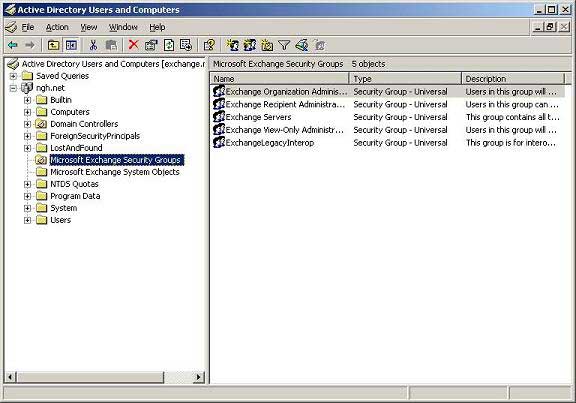Viewport: 576px width, 403px height.
Task: Click the Paste clipboard toolbar icon
Action: 111,45
